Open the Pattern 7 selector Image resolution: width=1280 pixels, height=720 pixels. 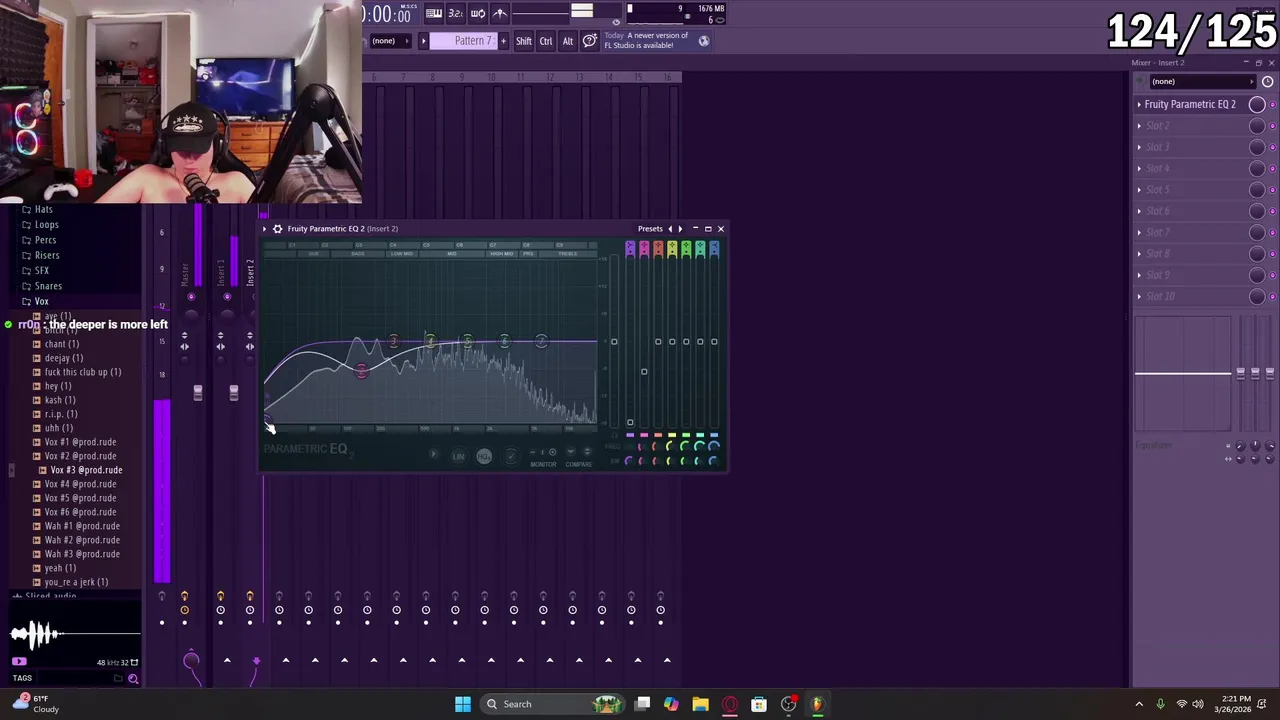(x=463, y=41)
